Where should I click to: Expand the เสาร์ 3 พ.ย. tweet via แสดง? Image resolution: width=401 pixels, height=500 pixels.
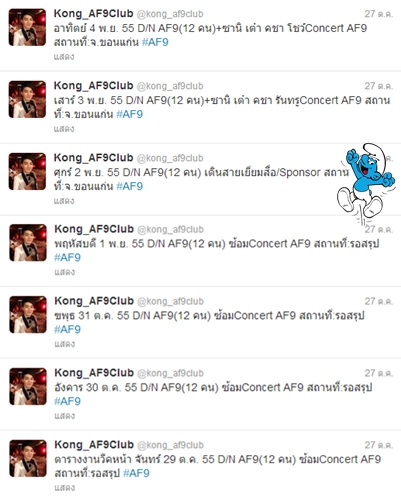[x=64, y=129]
